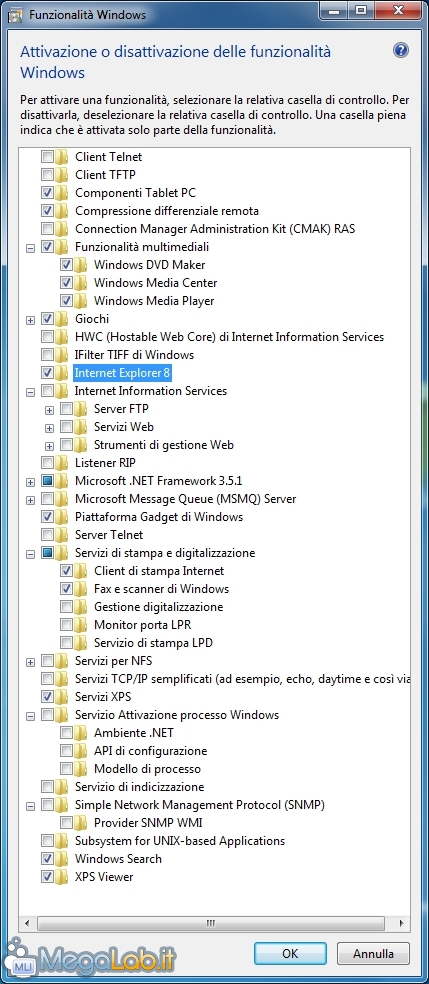Enable the Client TFTP checkbox
429x984 pixels.
point(47,174)
